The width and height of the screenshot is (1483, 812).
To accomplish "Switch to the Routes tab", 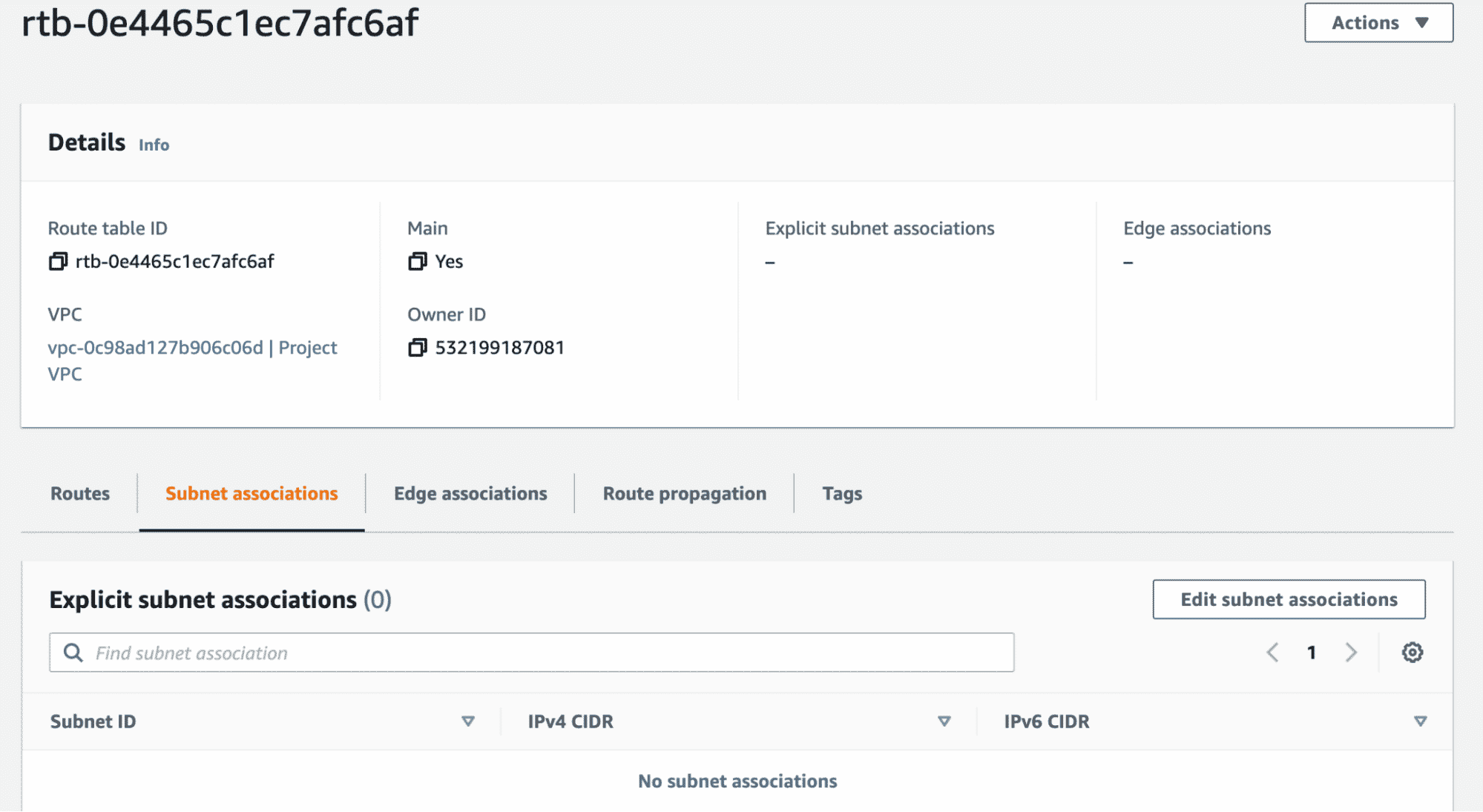I will 80,494.
